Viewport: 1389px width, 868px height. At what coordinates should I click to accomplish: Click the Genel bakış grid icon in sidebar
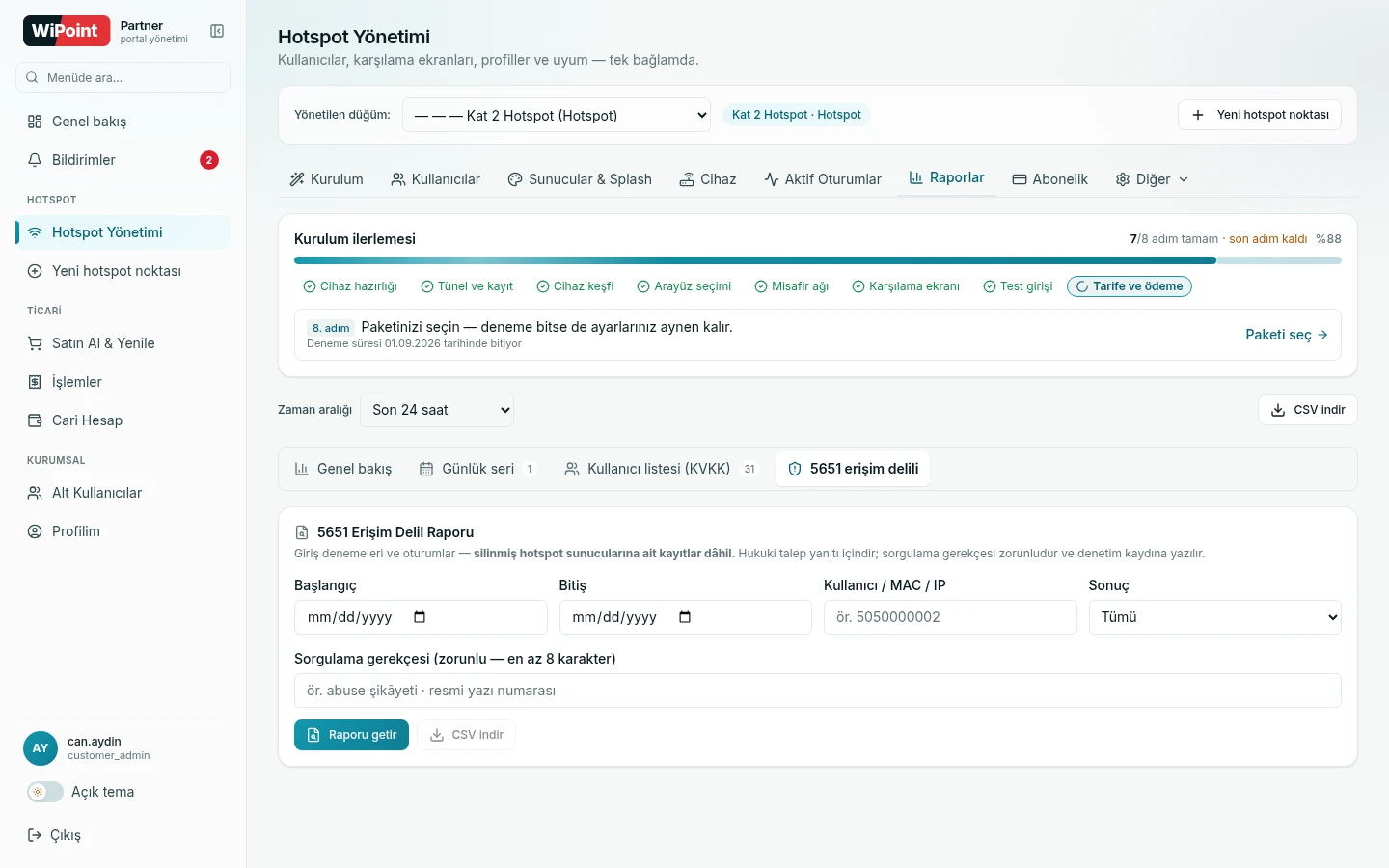(x=35, y=122)
